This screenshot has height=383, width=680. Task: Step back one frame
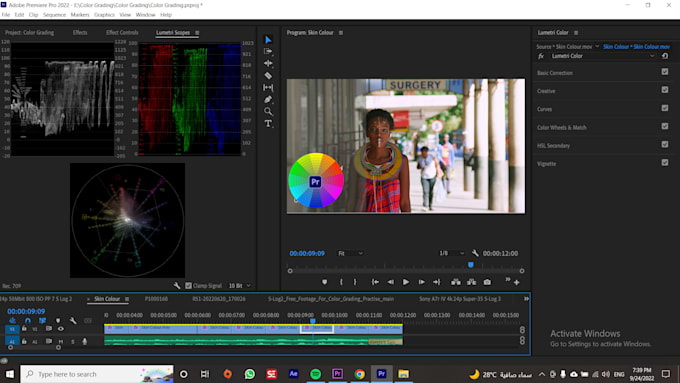[391, 282]
